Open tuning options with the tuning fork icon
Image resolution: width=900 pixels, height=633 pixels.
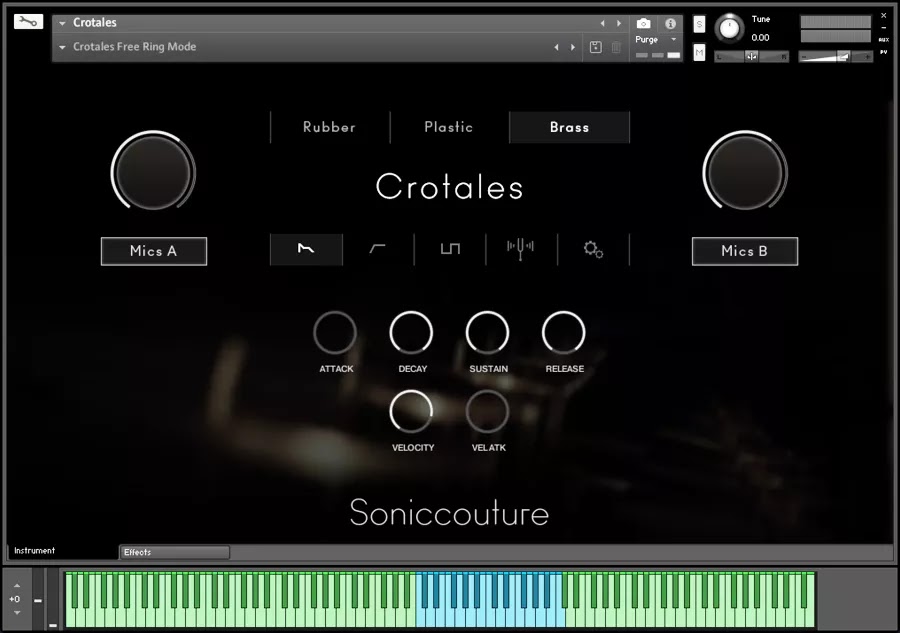521,249
